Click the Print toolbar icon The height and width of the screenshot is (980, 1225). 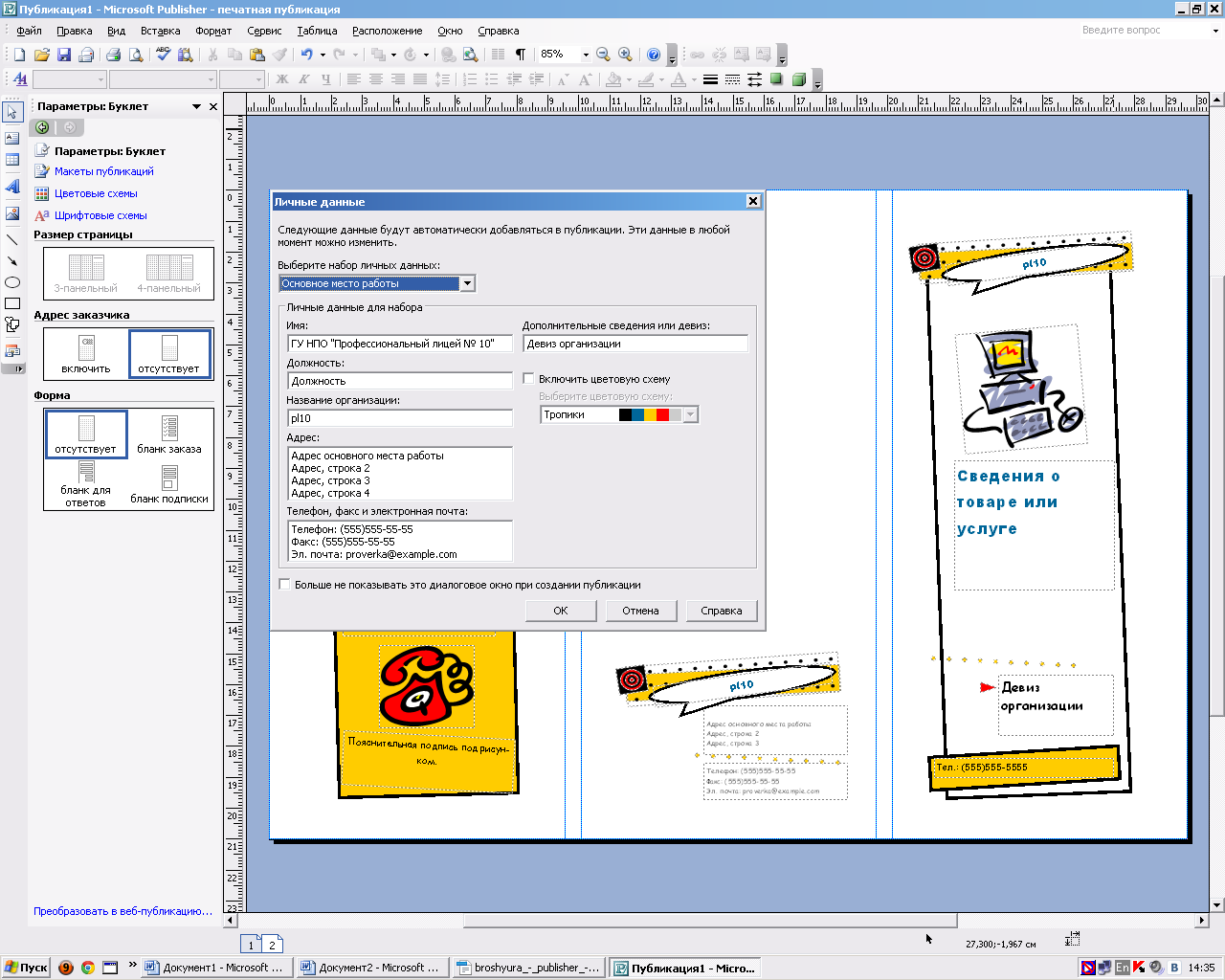[x=114, y=55]
